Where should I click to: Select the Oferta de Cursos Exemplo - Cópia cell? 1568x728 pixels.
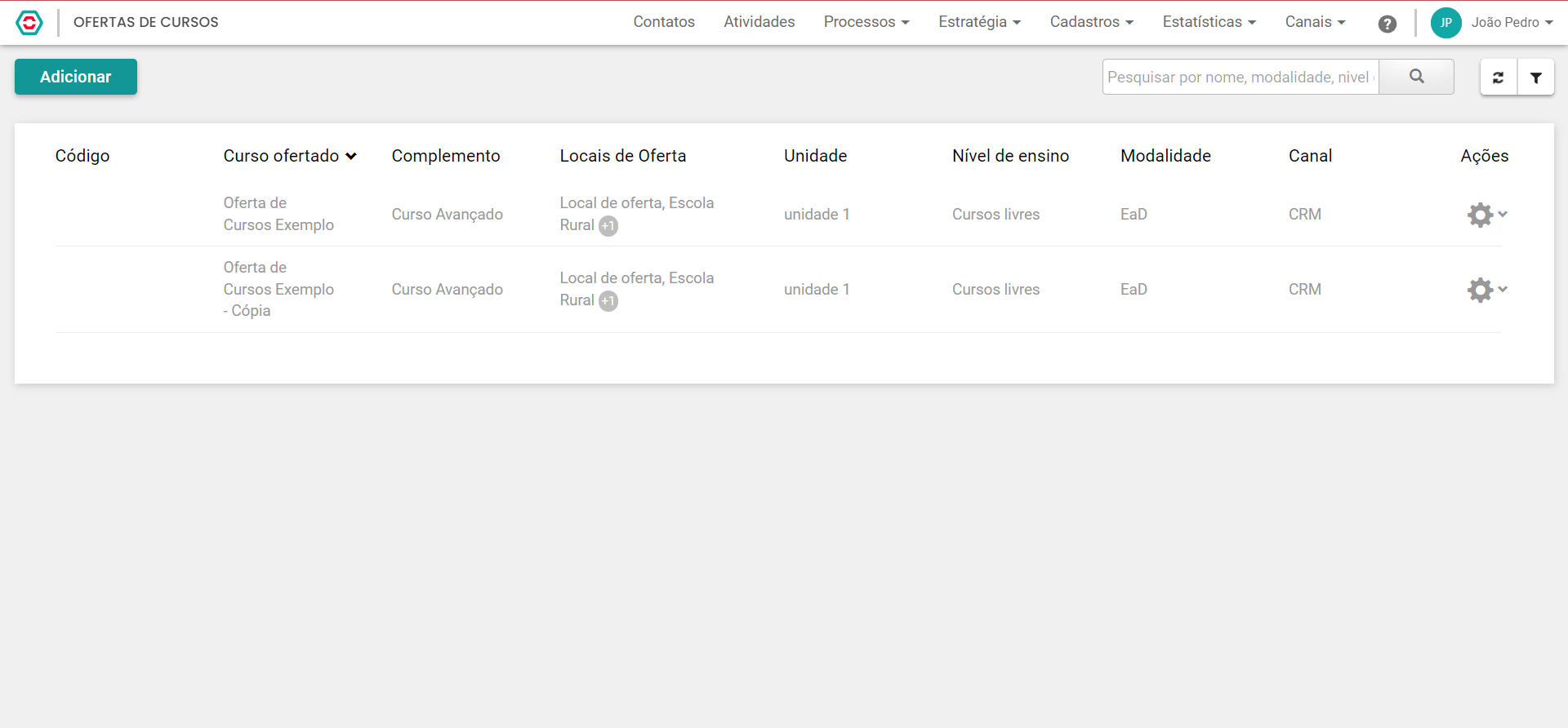278,289
